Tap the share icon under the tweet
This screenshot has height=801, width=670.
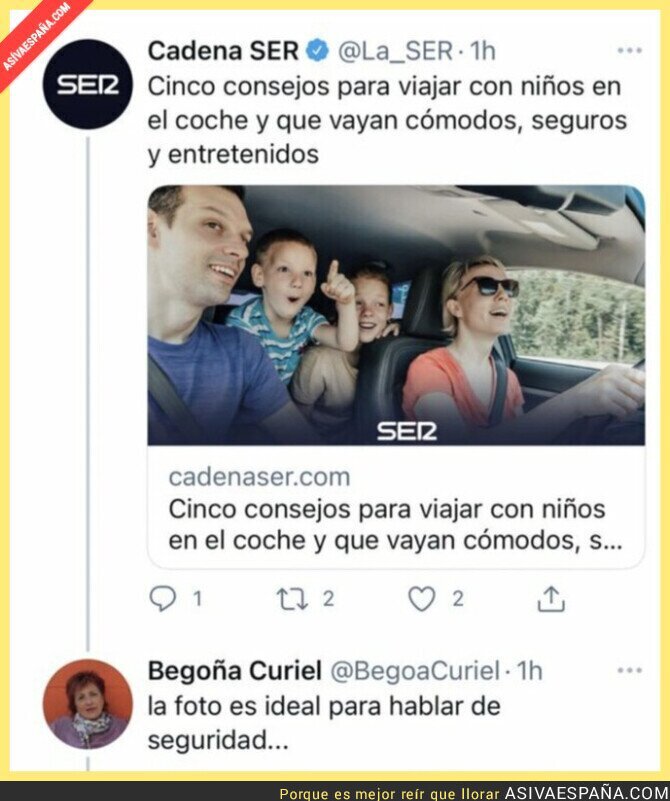tap(551, 599)
